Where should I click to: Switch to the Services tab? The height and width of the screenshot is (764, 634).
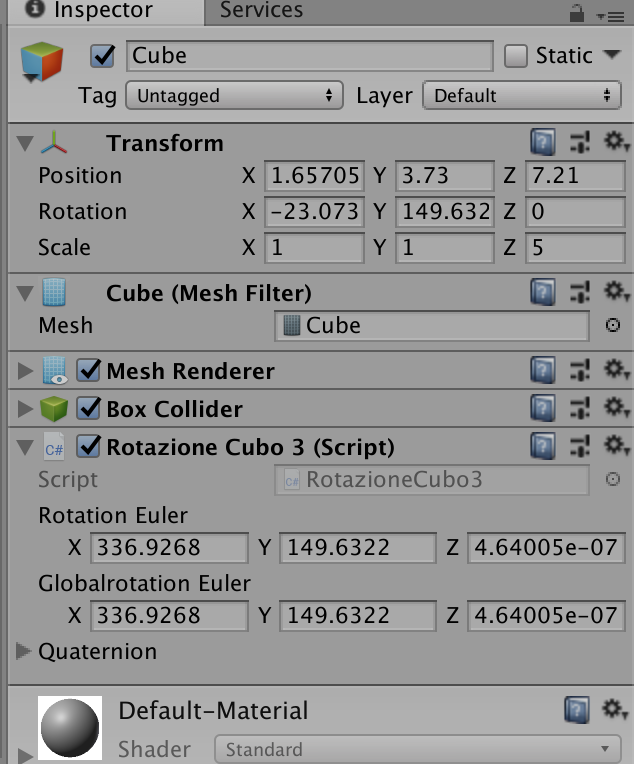[x=261, y=11]
